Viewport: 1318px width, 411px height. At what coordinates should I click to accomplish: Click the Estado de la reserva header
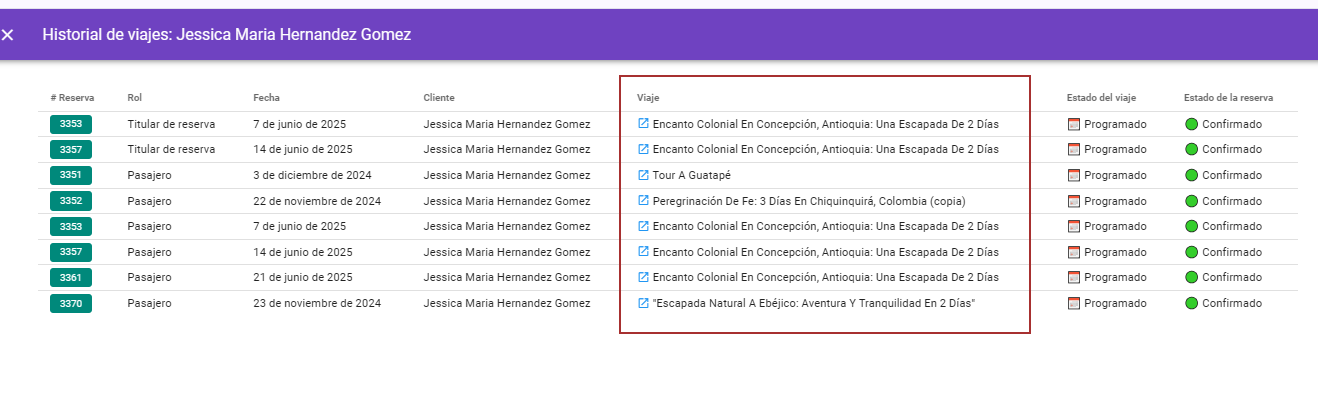point(1228,98)
